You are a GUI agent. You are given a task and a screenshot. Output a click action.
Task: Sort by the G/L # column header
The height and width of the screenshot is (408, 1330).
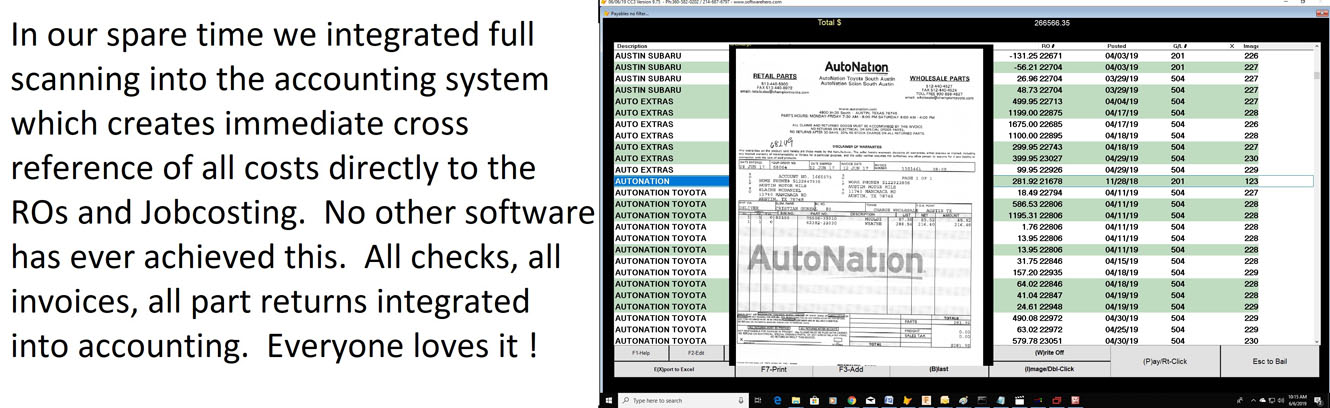[1179, 46]
